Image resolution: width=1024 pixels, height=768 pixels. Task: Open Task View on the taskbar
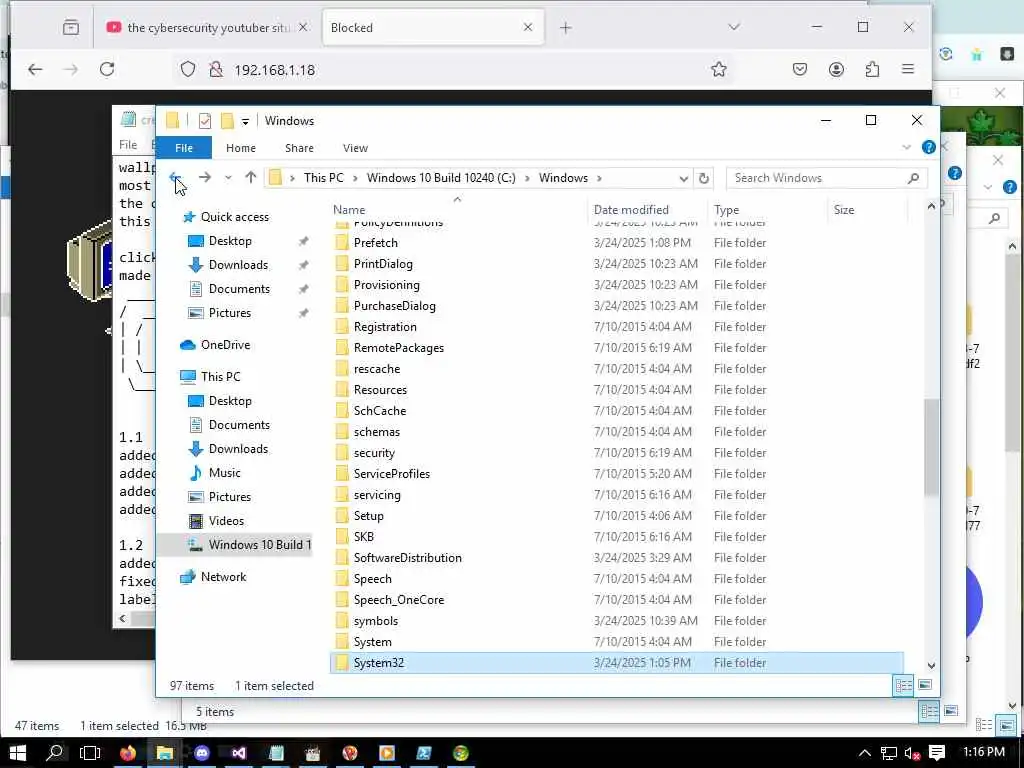pos(89,753)
